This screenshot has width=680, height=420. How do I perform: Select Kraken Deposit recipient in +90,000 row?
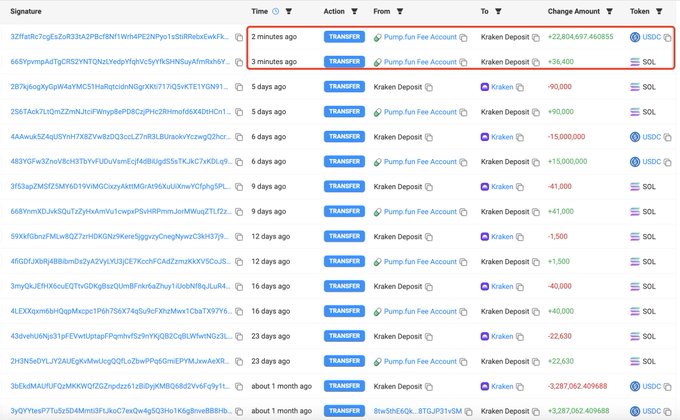pyautogui.click(x=505, y=112)
